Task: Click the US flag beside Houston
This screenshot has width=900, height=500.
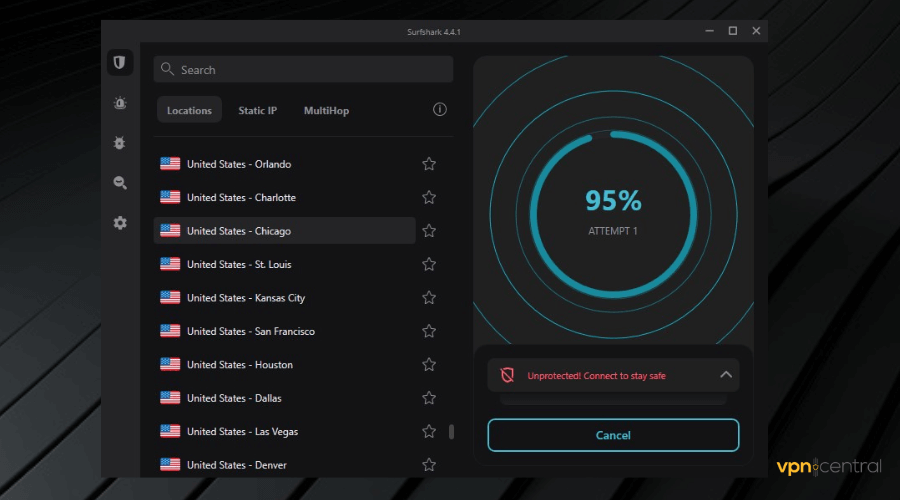Action: 170,364
